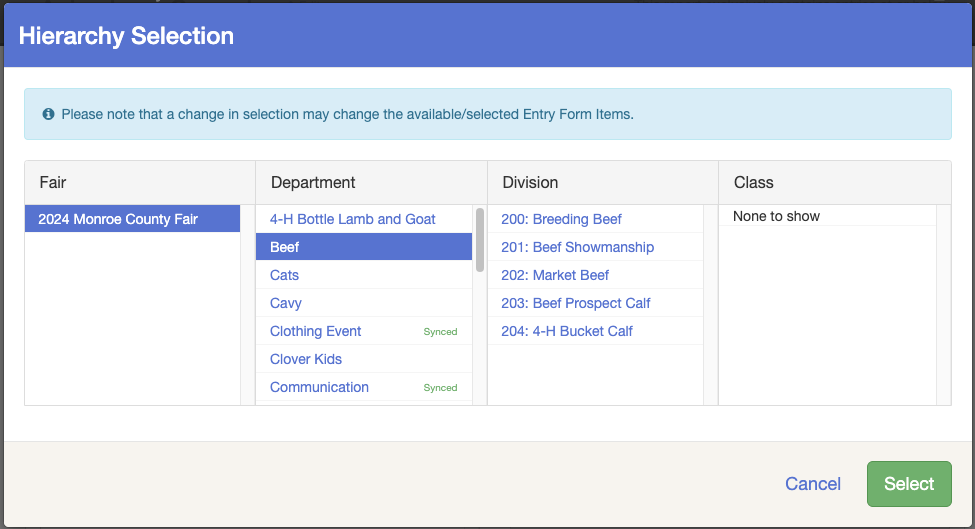The height and width of the screenshot is (529, 975).
Task: Select 2024 Monroe County Fair
Action: click(x=132, y=219)
